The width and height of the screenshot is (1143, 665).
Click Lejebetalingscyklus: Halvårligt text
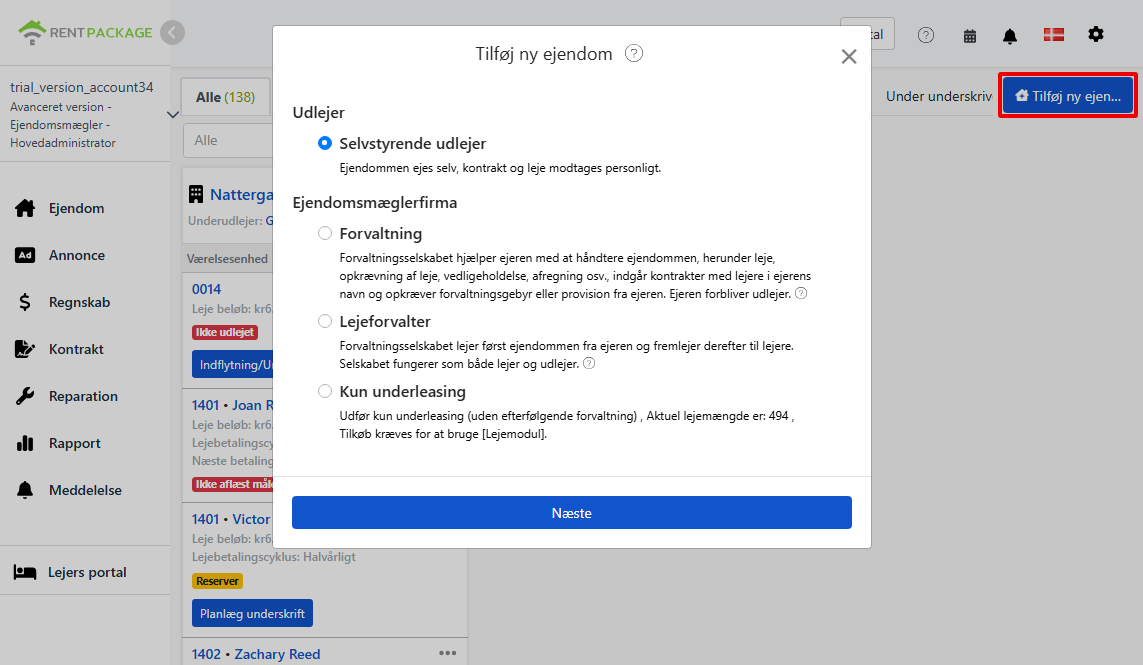pyautogui.click(x=273, y=556)
